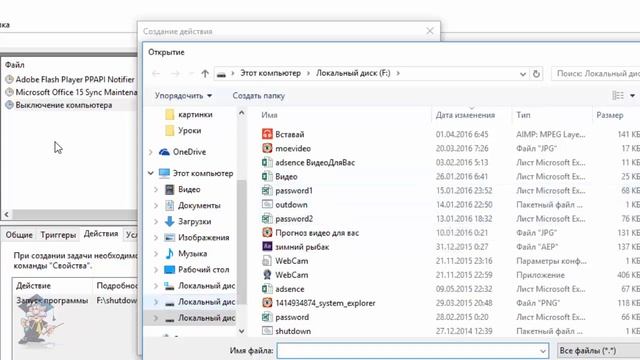Collapse the Этот компьютер tree node
Image resolution: width=640 pixels, height=360 pixels.
(x=151, y=173)
